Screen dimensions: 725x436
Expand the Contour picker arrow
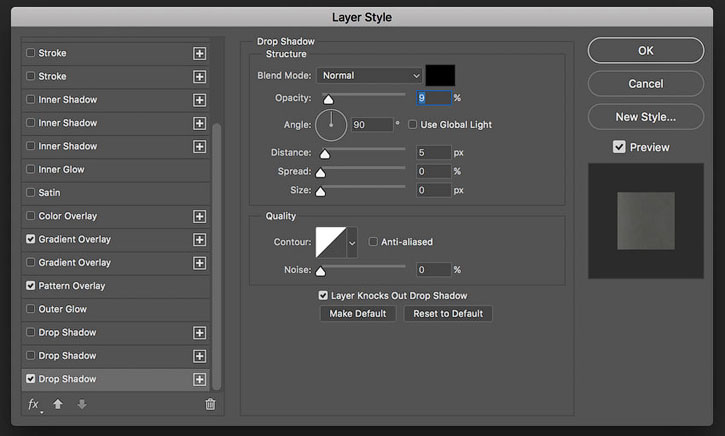352,242
